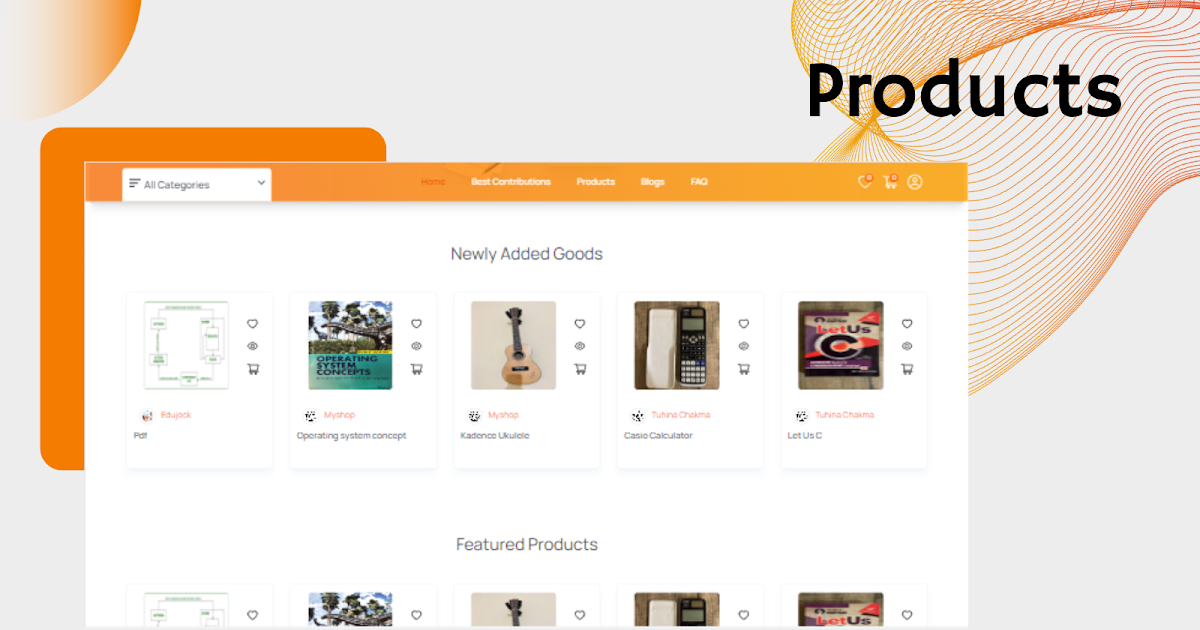This screenshot has height=630, width=1200.
Task: Expand the All Categories dropdown
Action: [x=197, y=184]
